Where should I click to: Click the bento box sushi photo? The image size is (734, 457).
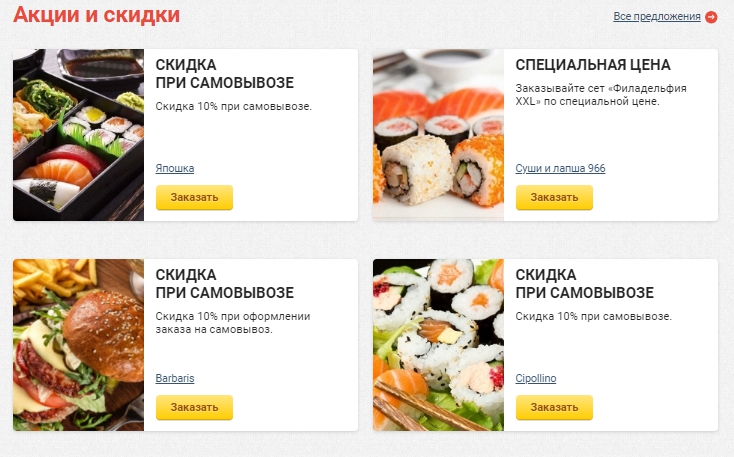point(79,135)
